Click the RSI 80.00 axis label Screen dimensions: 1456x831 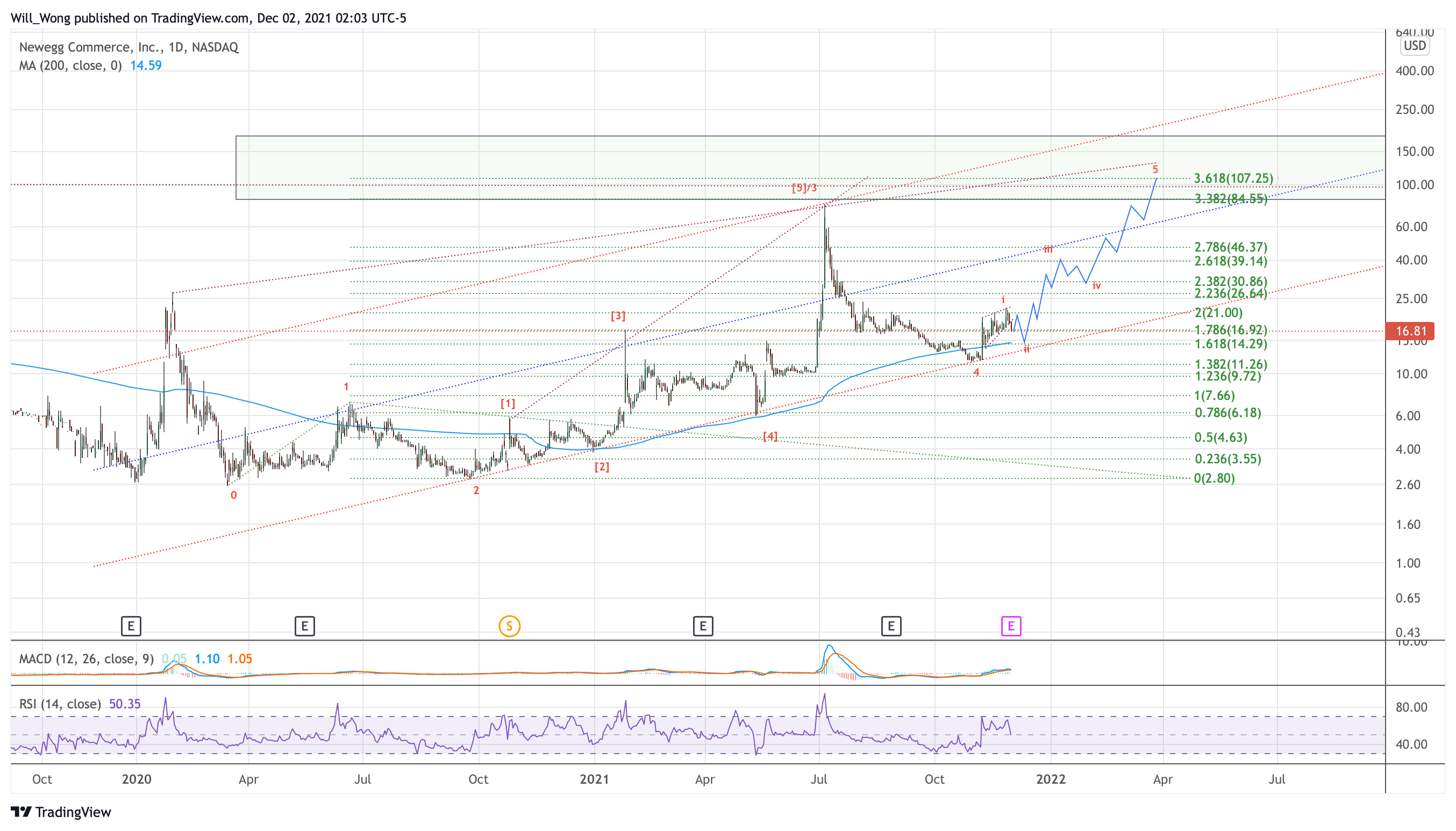pyautogui.click(x=1411, y=707)
